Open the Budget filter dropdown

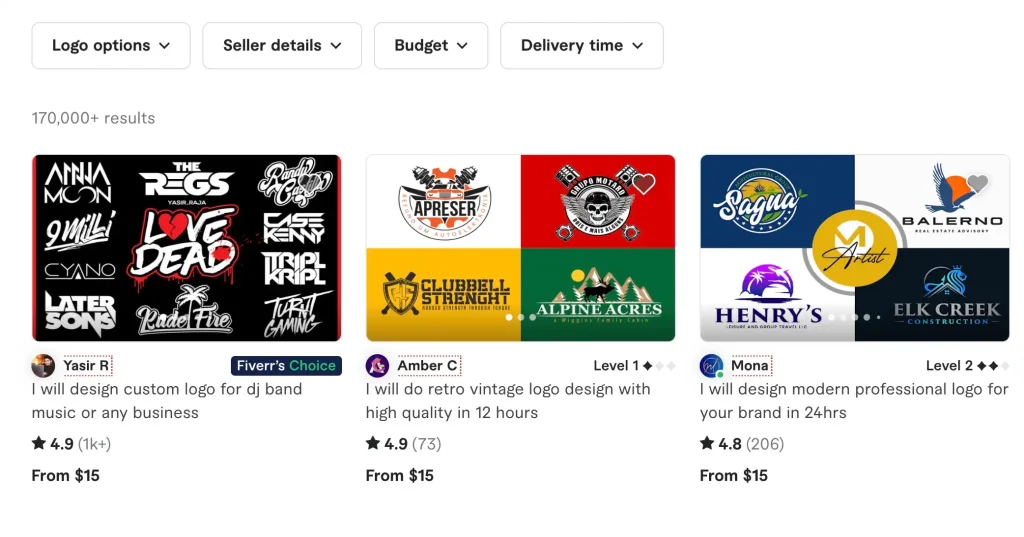pyautogui.click(x=431, y=46)
